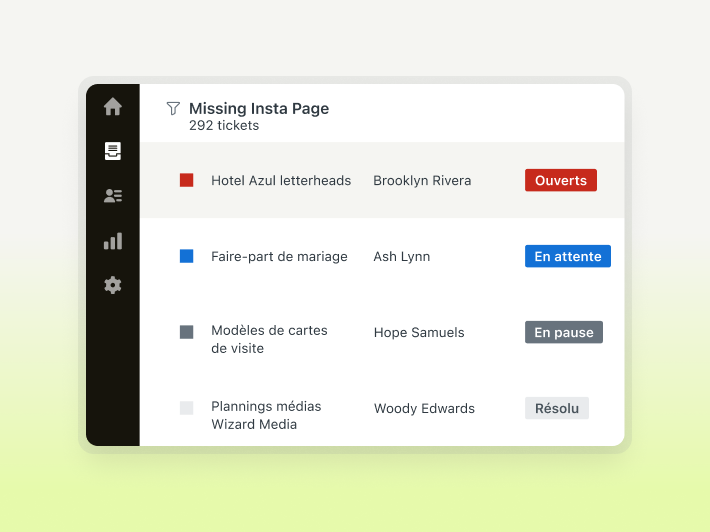Click the Missing Insta Page view title
Image resolution: width=710 pixels, height=532 pixels.
point(258,108)
